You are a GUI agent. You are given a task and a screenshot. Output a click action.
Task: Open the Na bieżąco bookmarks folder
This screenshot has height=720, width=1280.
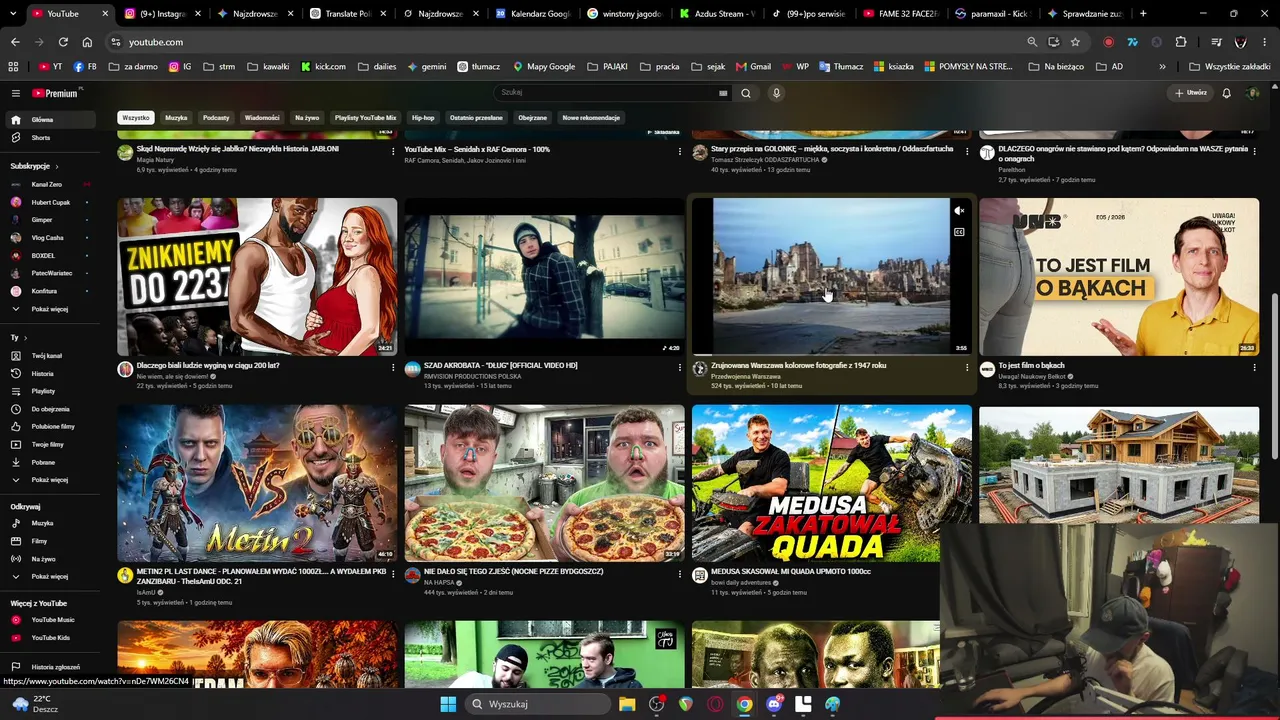[x=1056, y=67]
